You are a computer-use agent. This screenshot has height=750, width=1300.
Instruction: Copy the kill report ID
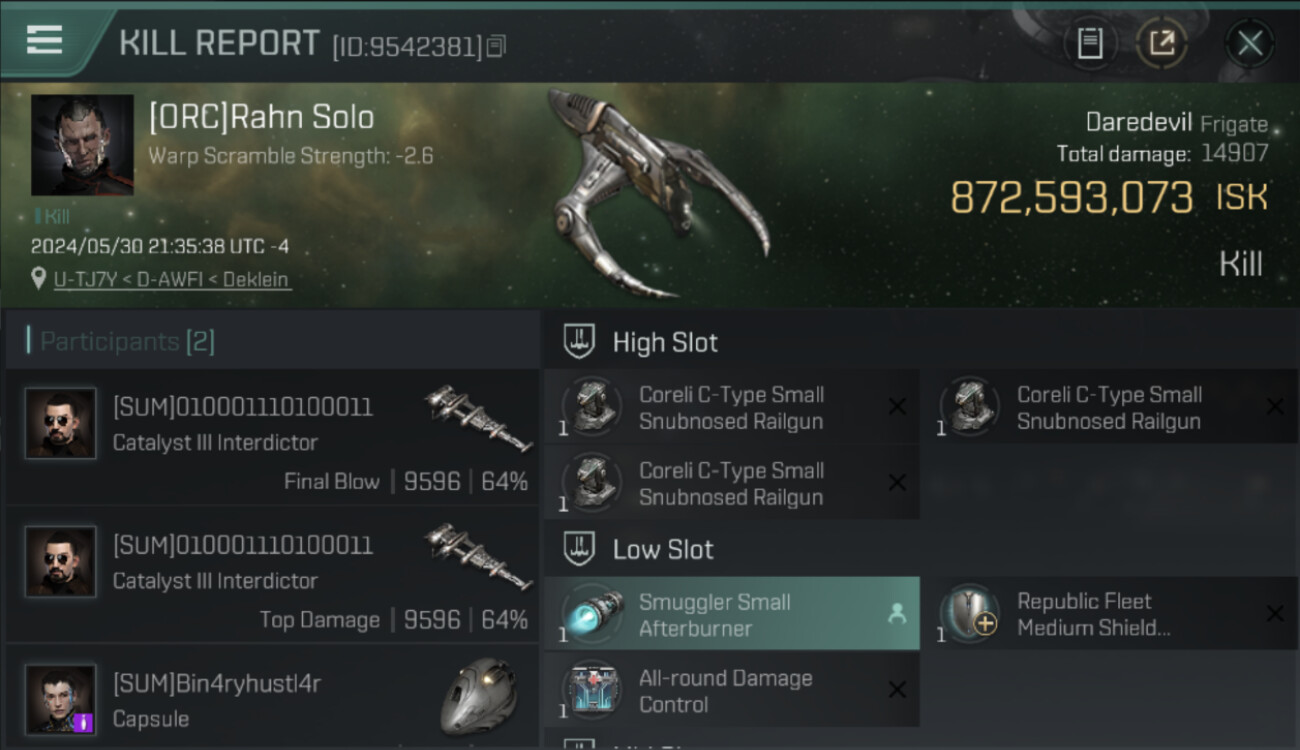tap(497, 46)
